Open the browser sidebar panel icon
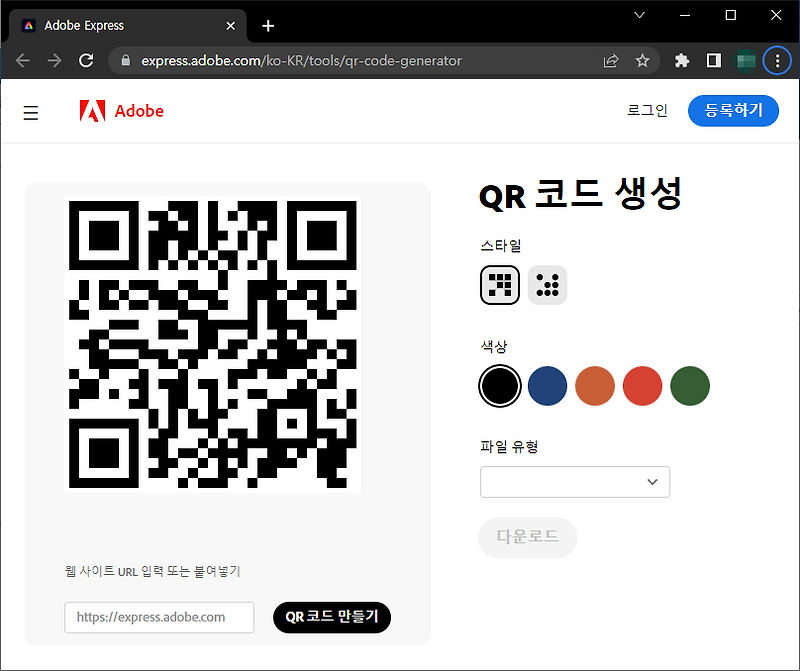The height and width of the screenshot is (671, 800). coord(713,60)
